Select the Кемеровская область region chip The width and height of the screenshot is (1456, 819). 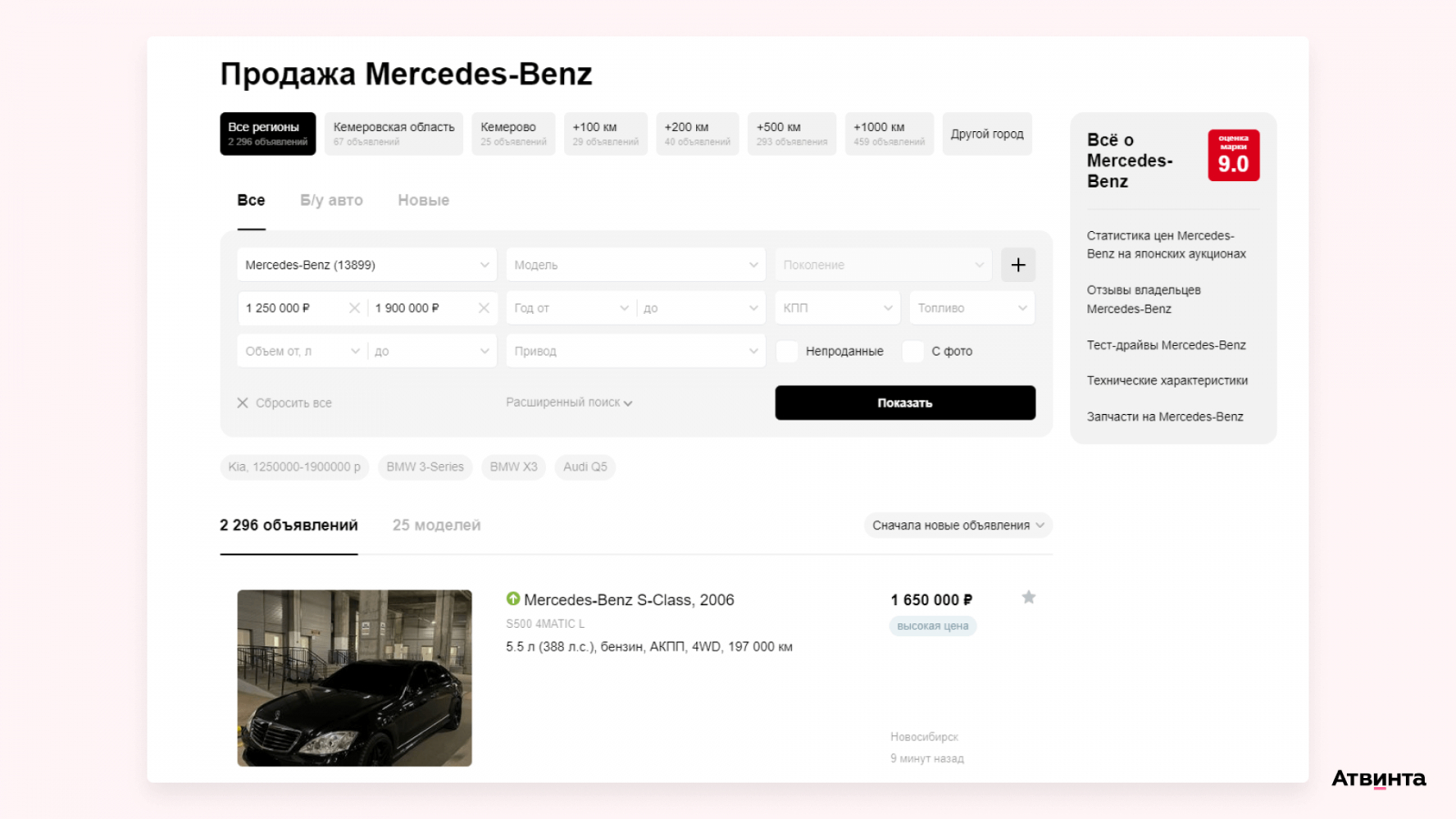[393, 134]
